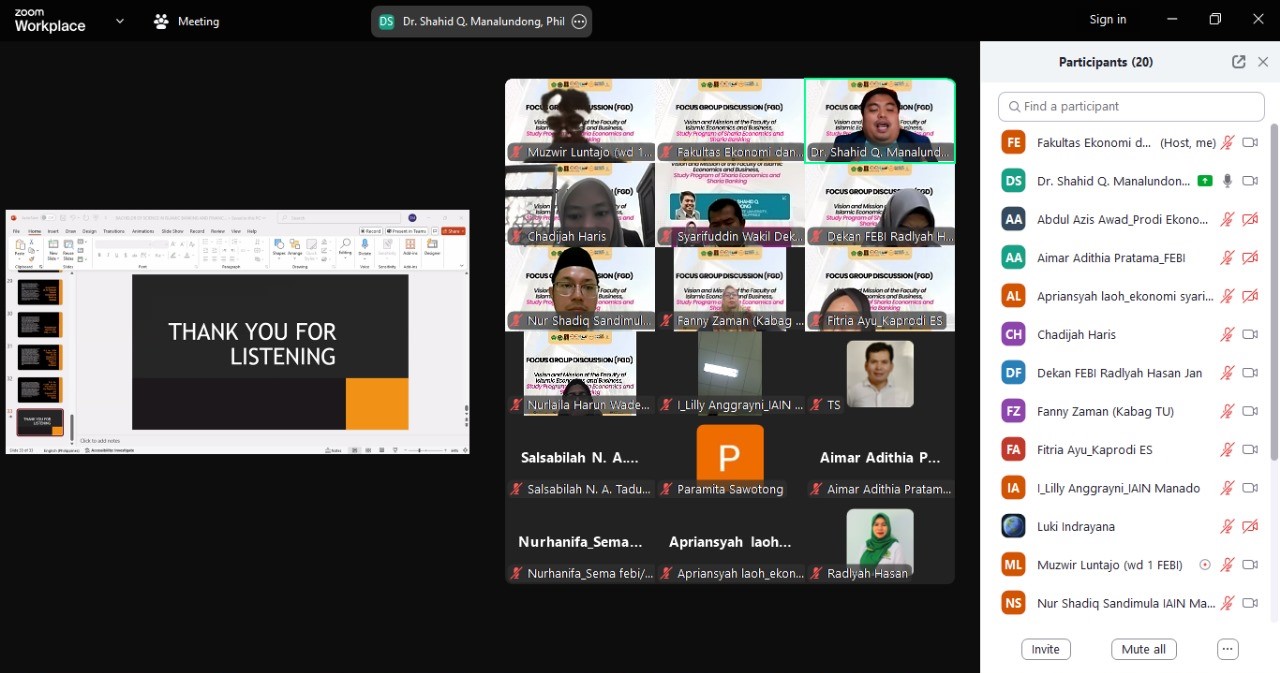
Task: Click the DS avatar in participants list
Action: point(1013,181)
